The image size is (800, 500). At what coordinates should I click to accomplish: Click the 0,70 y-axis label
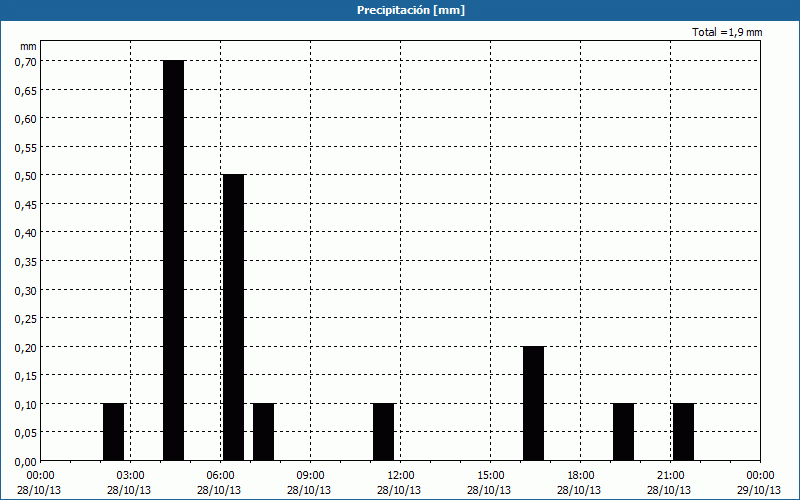pos(25,61)
